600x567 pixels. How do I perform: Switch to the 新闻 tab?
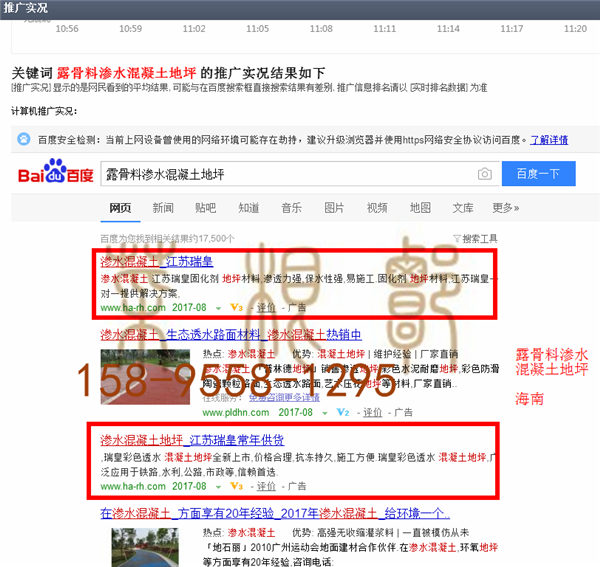(163, 208)
